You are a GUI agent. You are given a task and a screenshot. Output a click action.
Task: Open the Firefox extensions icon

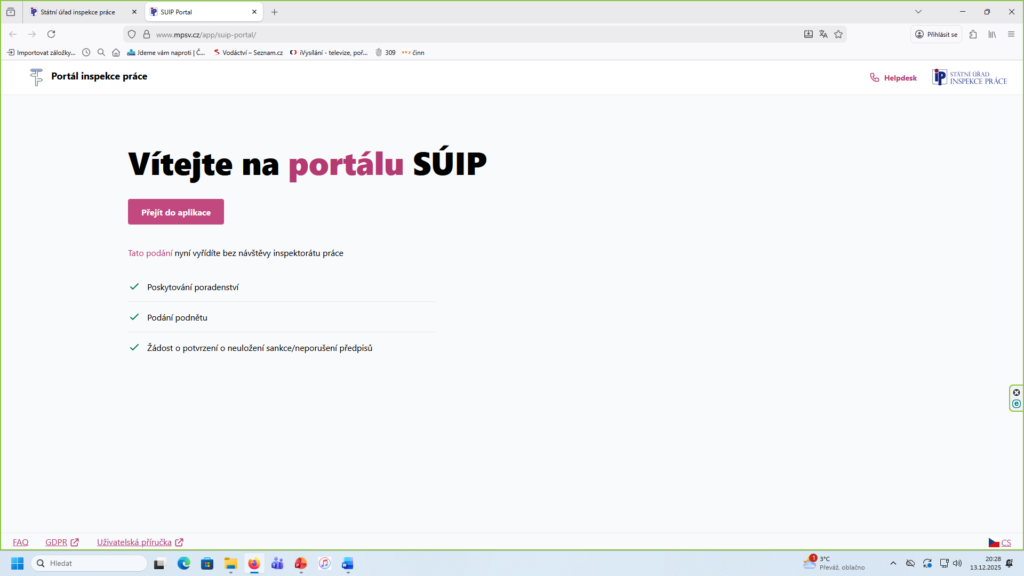point(973,34)
